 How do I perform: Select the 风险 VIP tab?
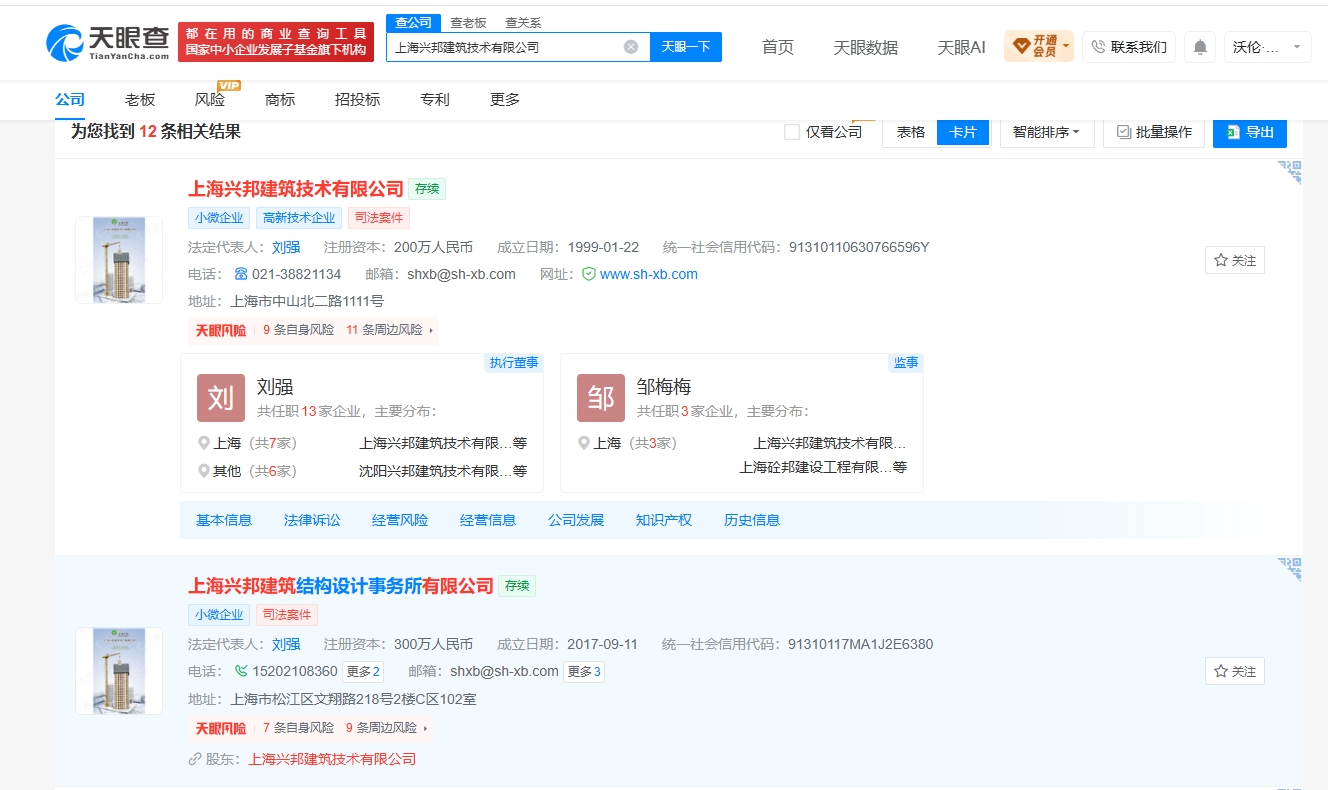210,100
